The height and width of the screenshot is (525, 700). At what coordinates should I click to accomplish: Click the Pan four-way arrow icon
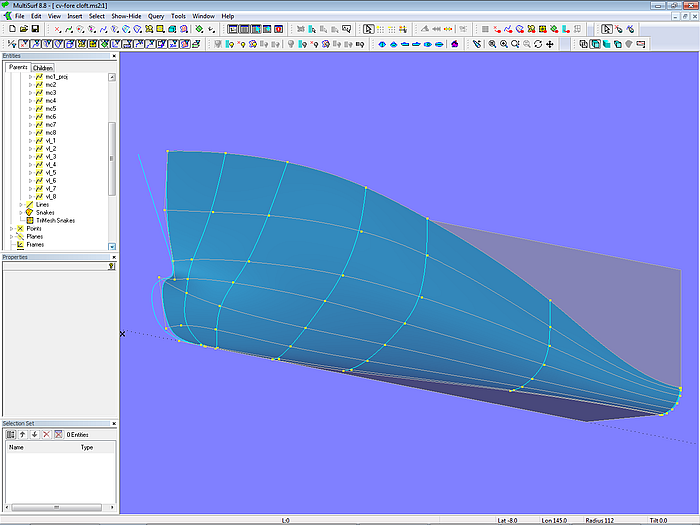click(550, 44)
